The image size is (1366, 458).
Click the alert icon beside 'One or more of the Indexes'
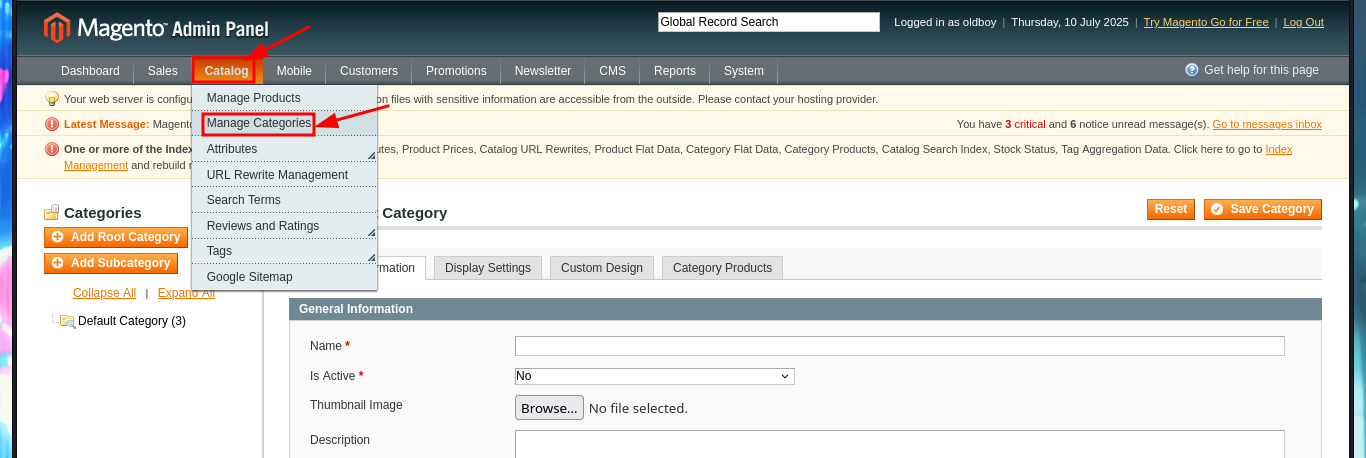pyautogui.click(x=52, y=149)
